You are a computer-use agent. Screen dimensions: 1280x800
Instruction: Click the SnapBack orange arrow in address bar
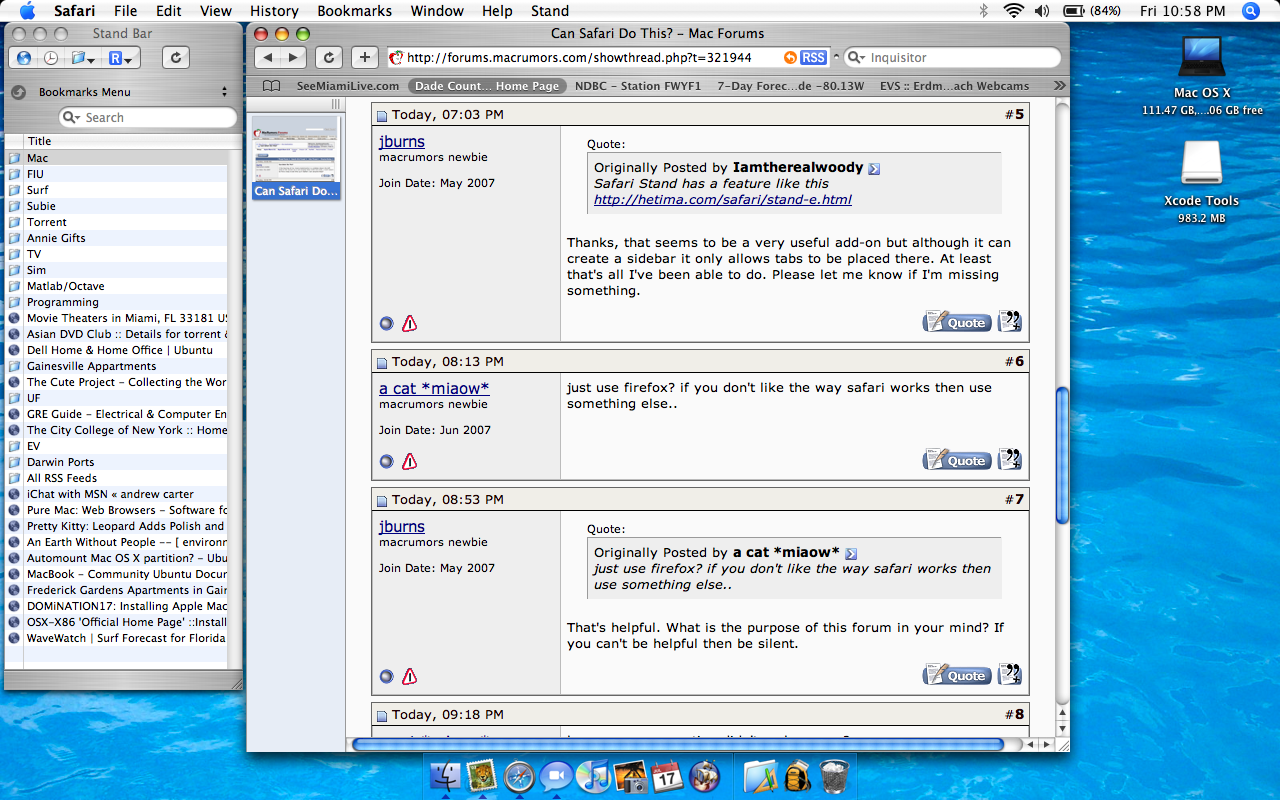(x=791, y=58)
